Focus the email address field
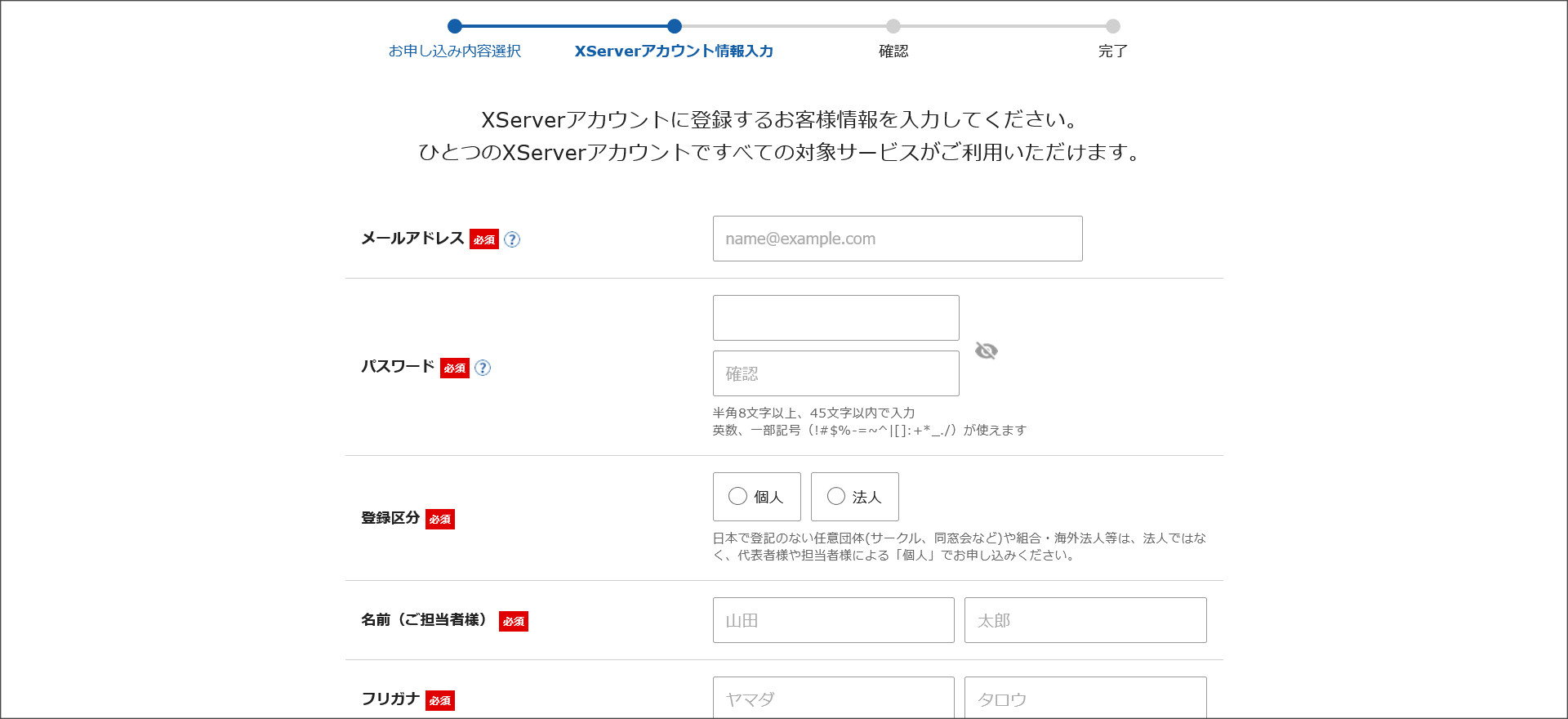 point(898,239)
